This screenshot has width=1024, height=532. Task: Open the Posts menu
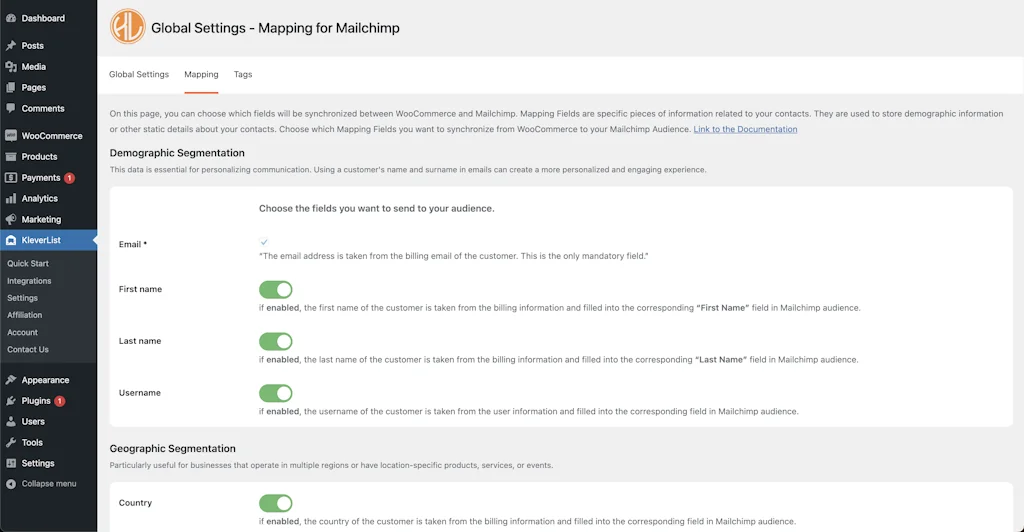[x=33, y=46]
